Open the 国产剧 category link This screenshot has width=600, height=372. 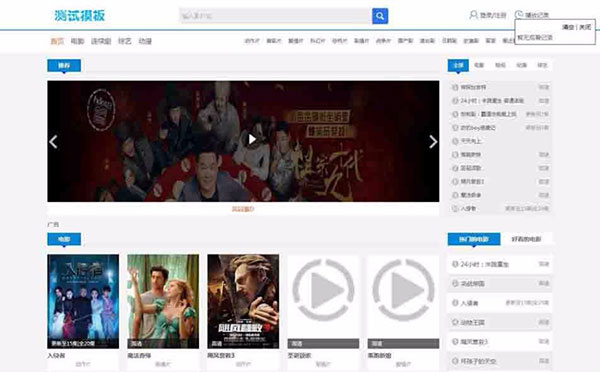[x=405, y=41]
